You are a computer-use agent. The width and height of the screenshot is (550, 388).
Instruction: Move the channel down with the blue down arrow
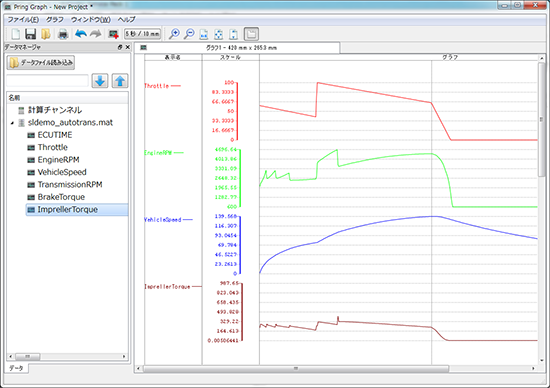tap(100, 81)
